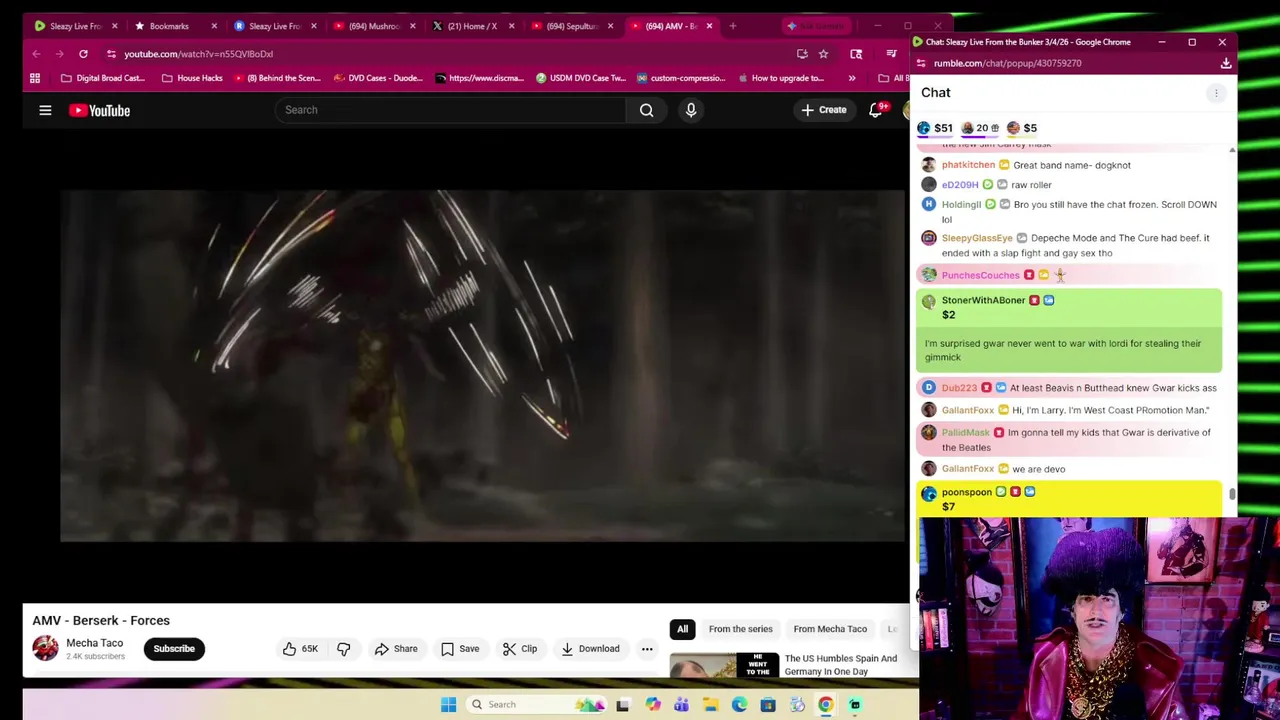Click username PallidMask in chat
1280x720 pixels.
point(965,433)
